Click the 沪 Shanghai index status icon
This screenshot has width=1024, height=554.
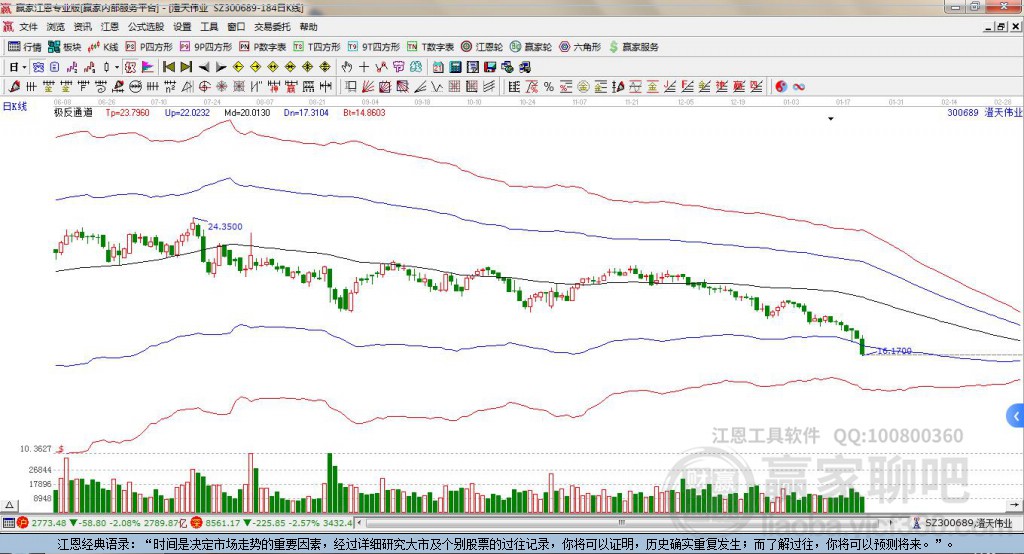click(23, 523)
